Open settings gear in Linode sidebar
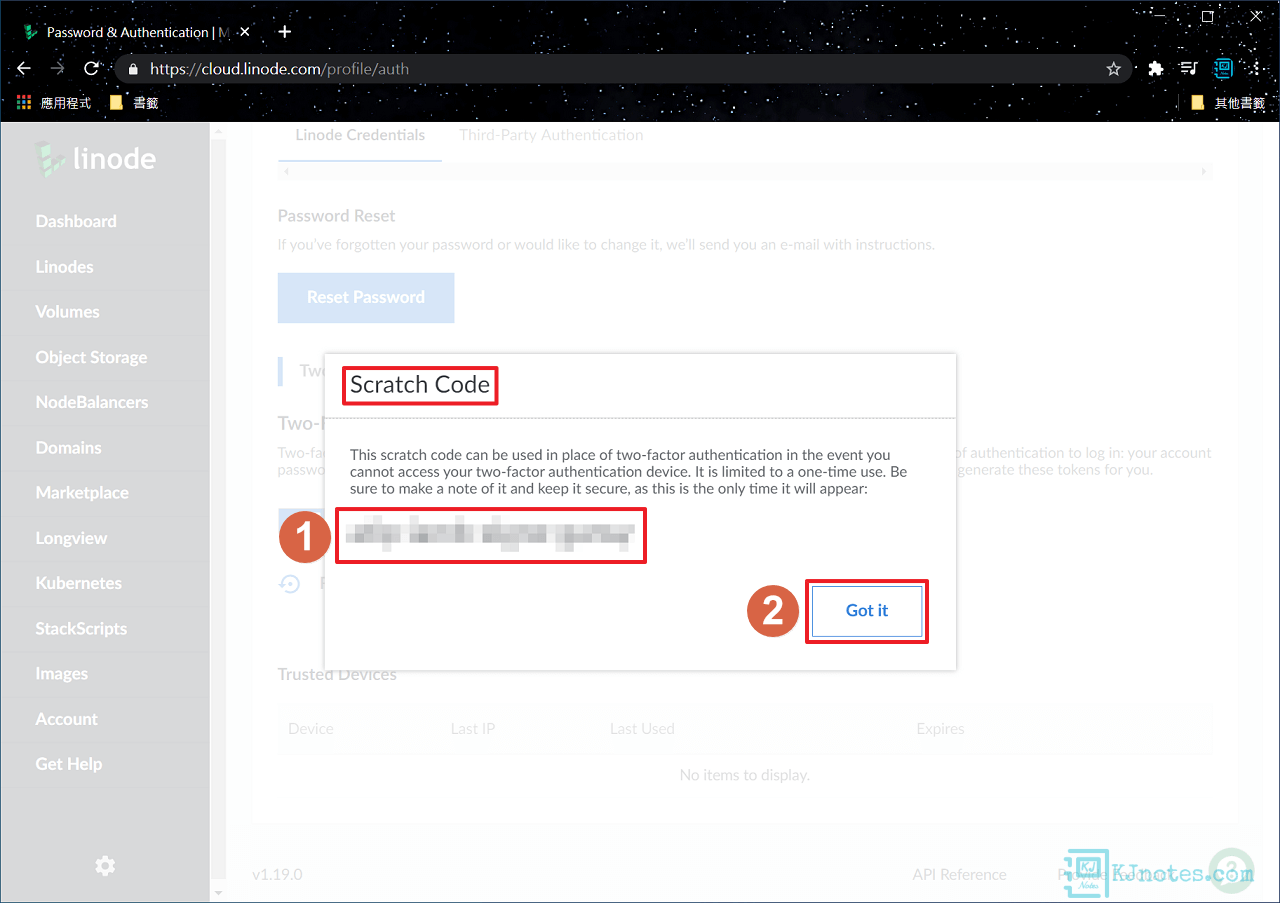This screenshot has height=903, width=1280. tap(105, 866)
